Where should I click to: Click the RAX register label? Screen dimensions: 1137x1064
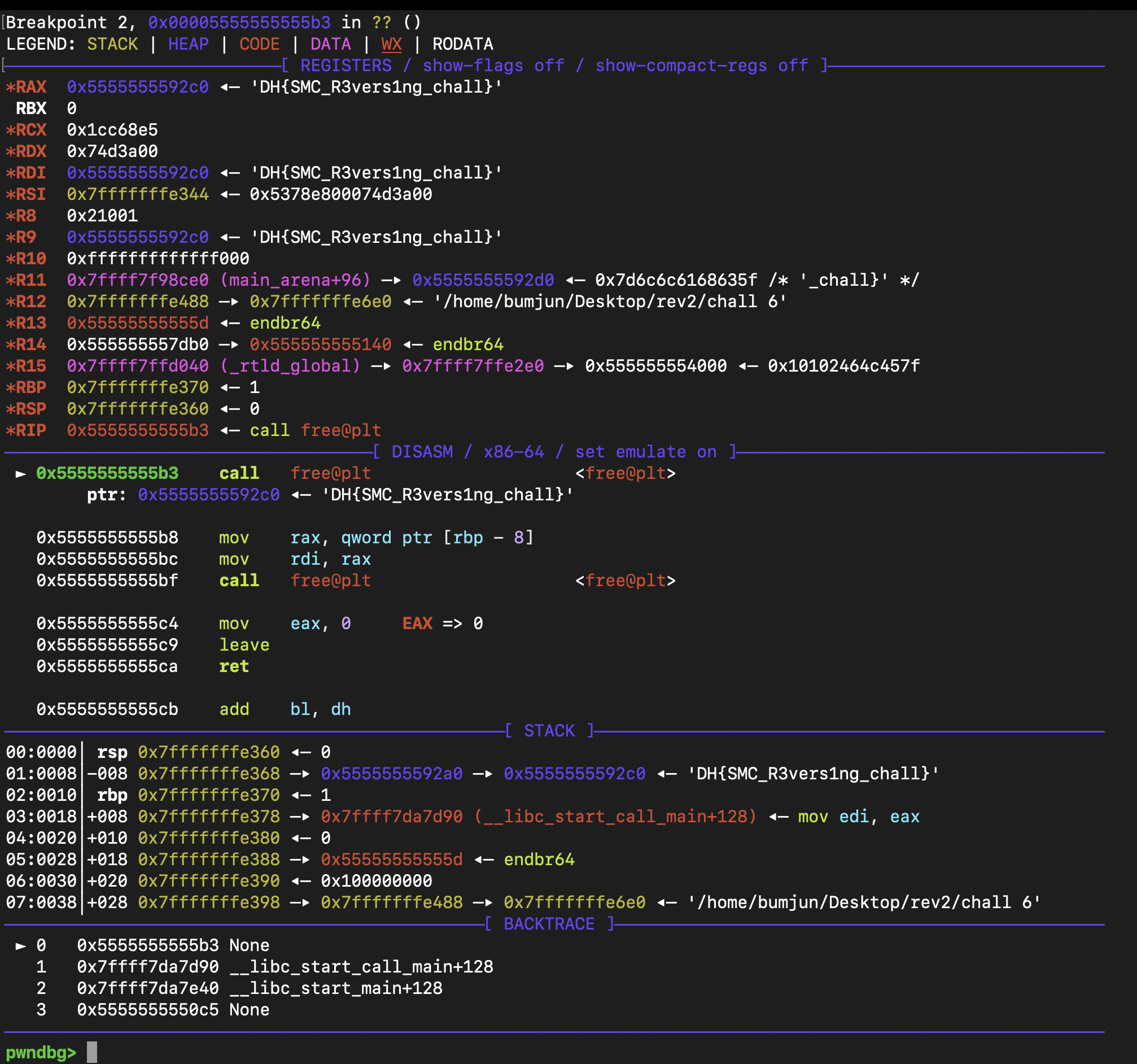click(31, 87)
